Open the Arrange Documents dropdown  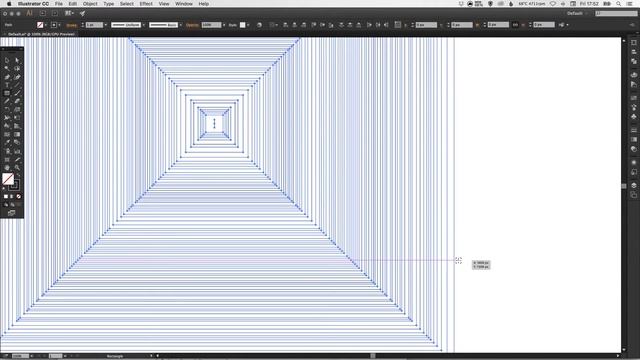[69, 13]
